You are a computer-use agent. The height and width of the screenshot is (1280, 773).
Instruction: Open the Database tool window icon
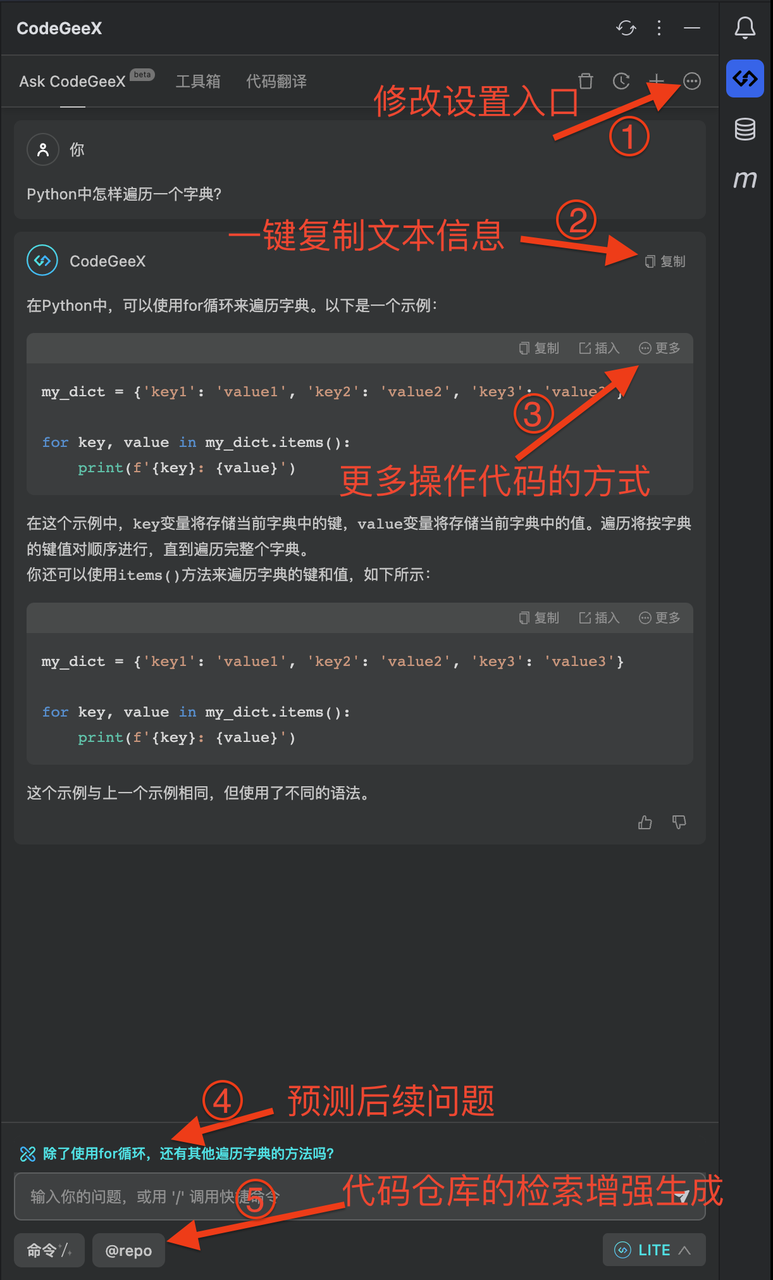click(745, 129)
